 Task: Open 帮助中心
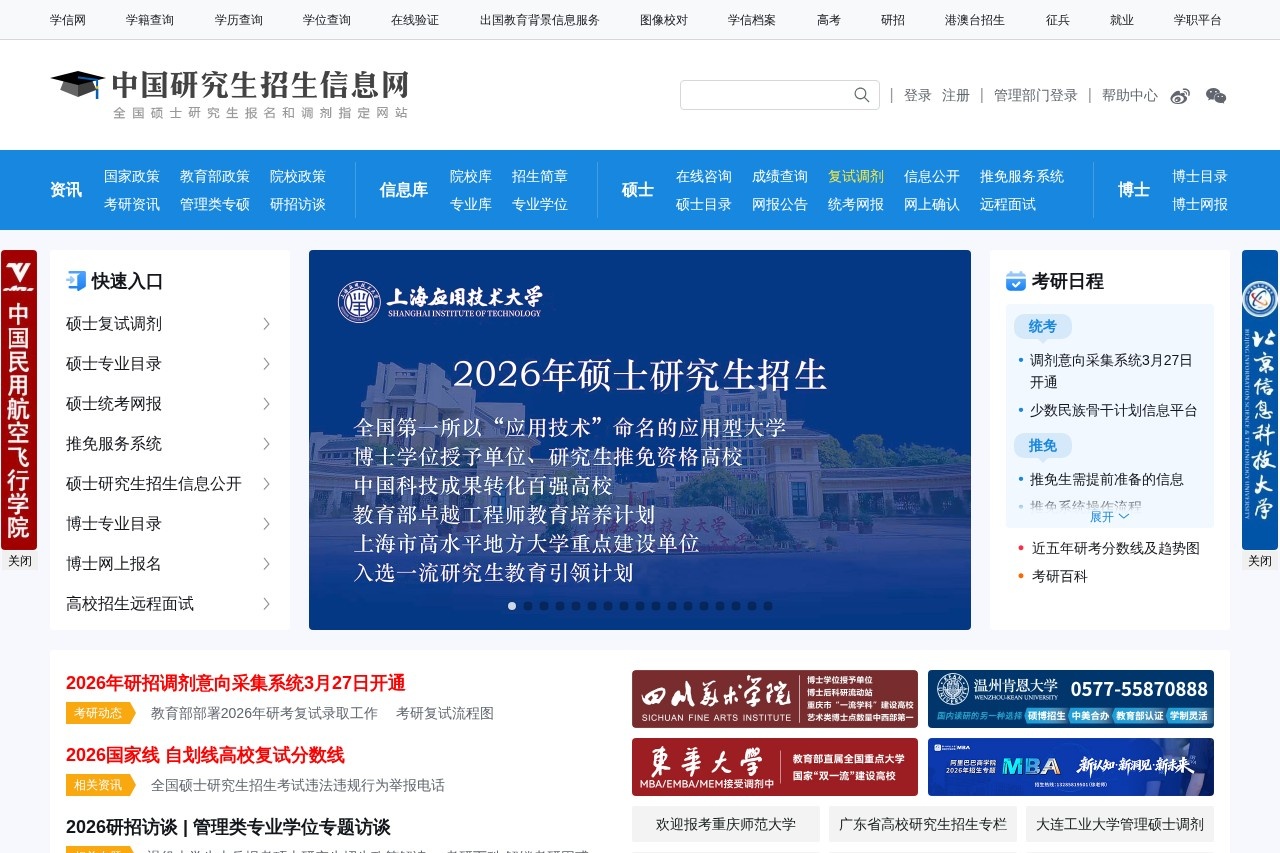(x=1130, y=95)
